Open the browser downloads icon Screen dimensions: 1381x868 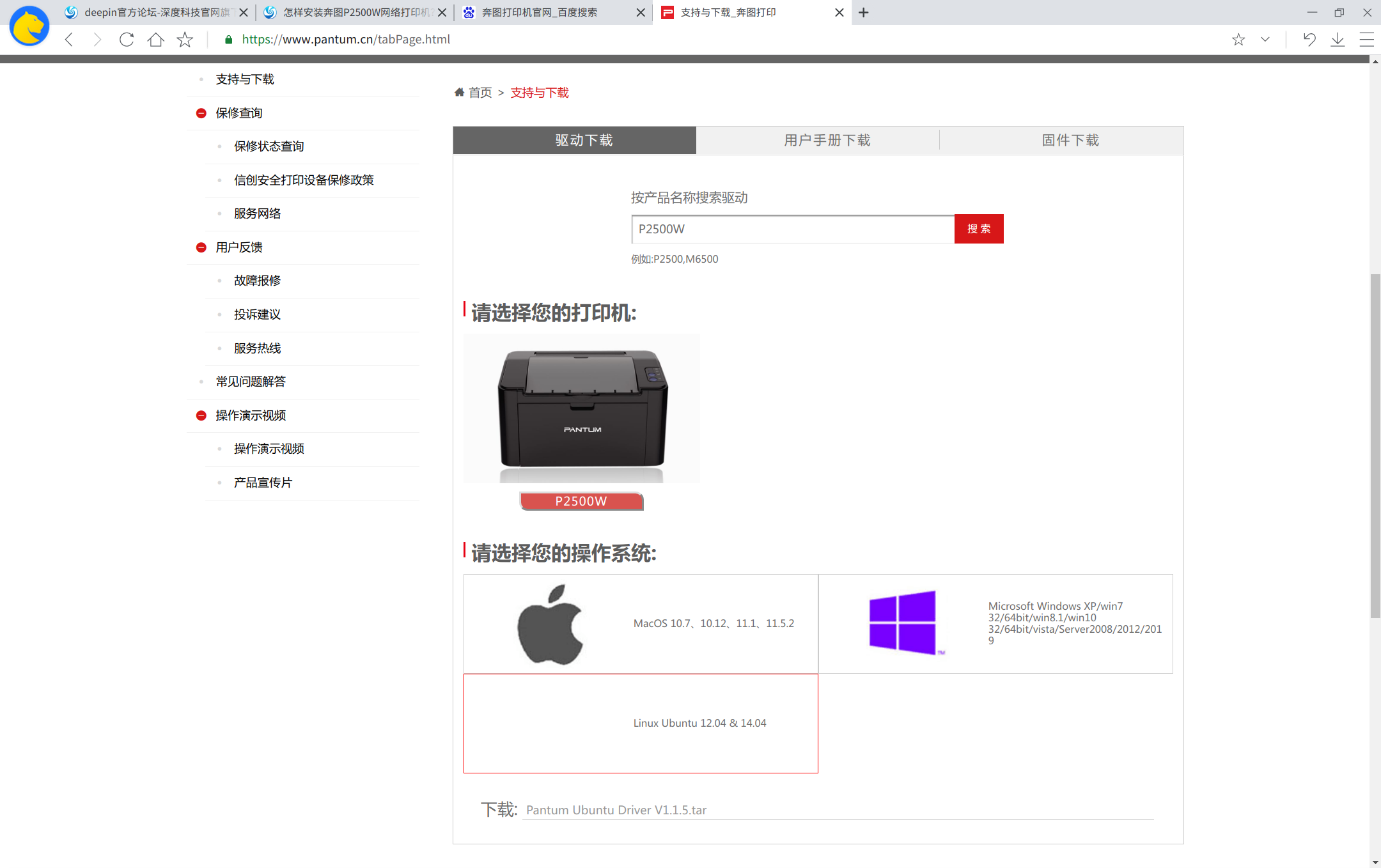(x=1338, y=40)
